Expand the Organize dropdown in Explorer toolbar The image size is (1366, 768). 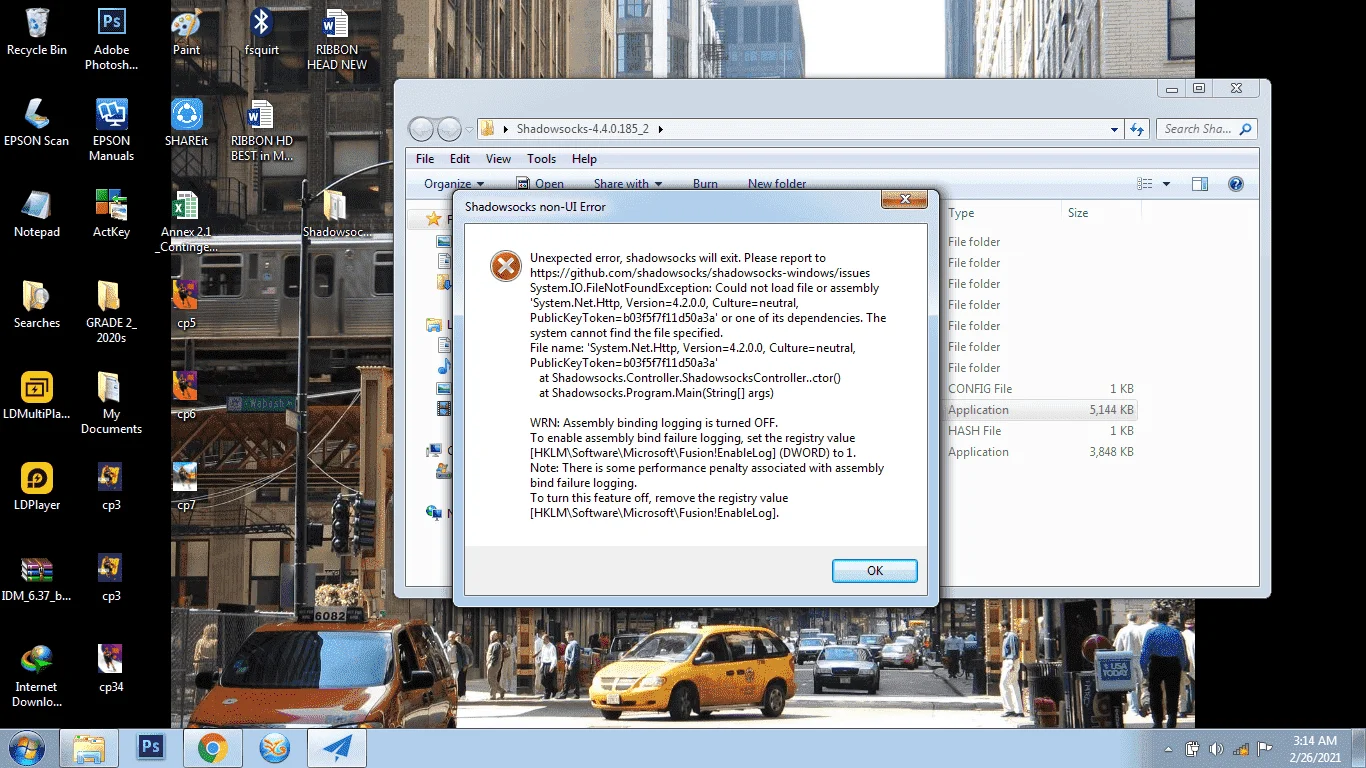tap(453, 184)
